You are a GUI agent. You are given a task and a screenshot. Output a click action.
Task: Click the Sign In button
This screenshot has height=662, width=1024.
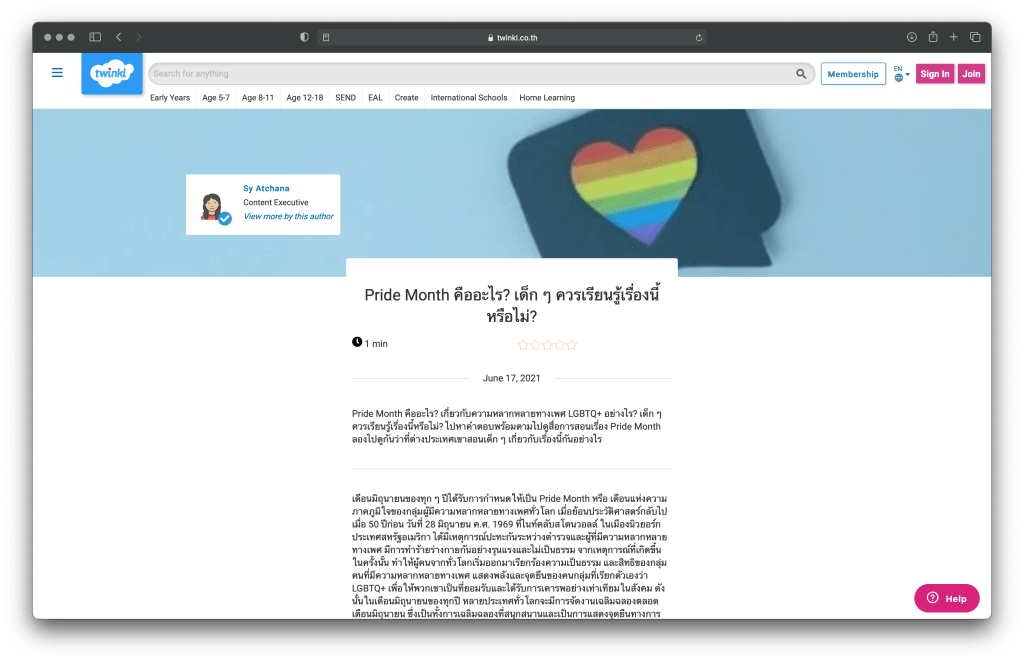pos(935,74)
